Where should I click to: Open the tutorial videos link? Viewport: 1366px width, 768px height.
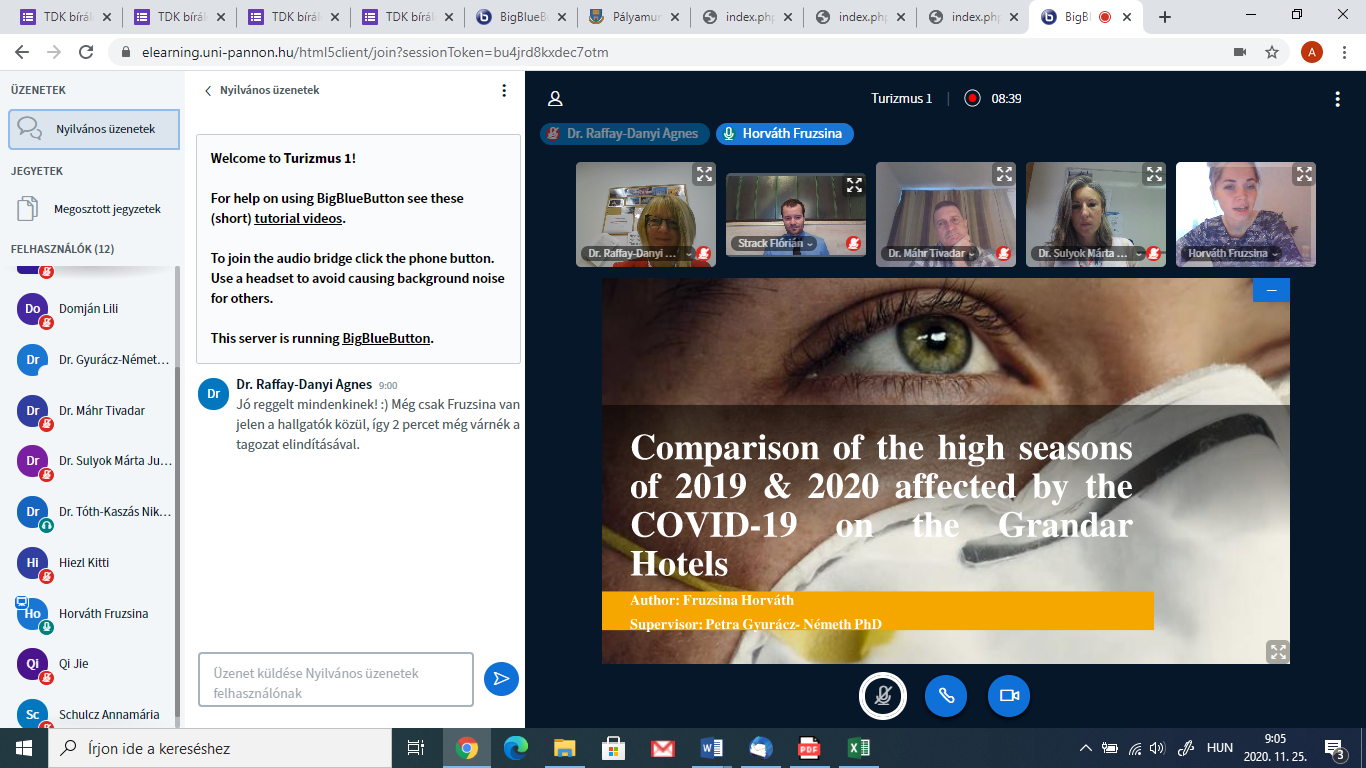tap(298, 218)
